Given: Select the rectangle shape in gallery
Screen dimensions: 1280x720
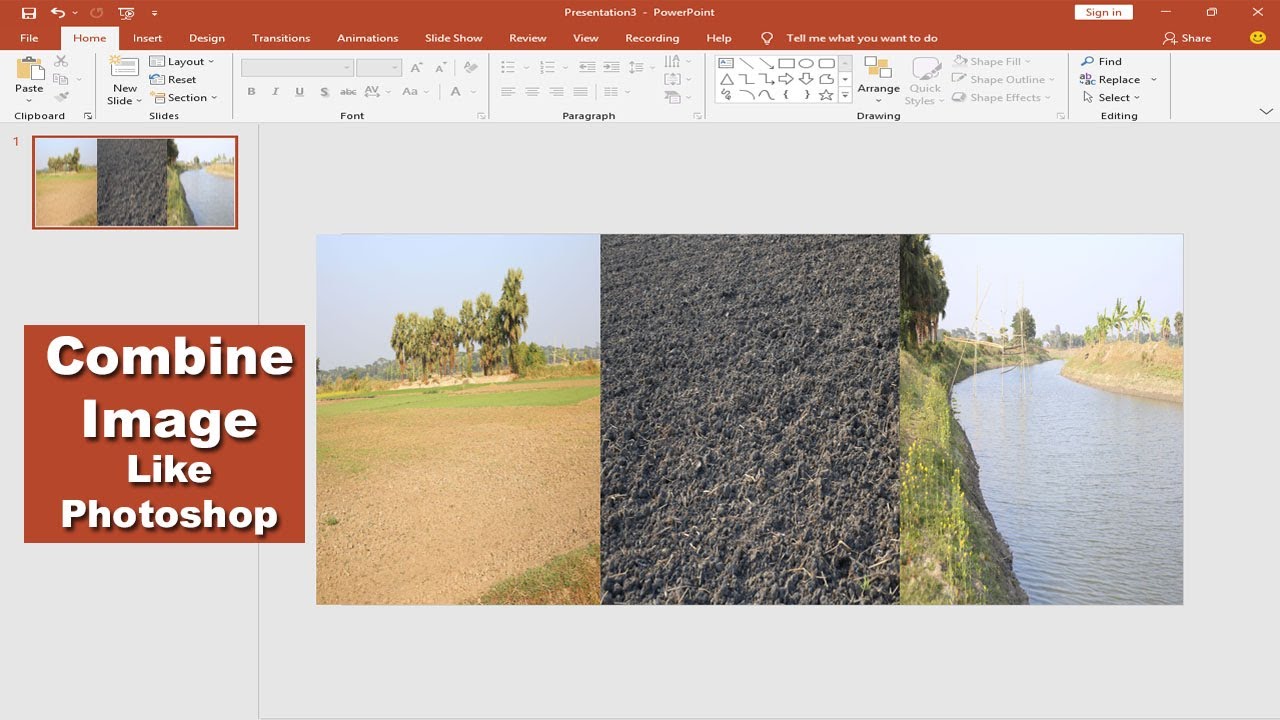Looking at the screenshot, I should pyautogui.click(x=786, y=63).
